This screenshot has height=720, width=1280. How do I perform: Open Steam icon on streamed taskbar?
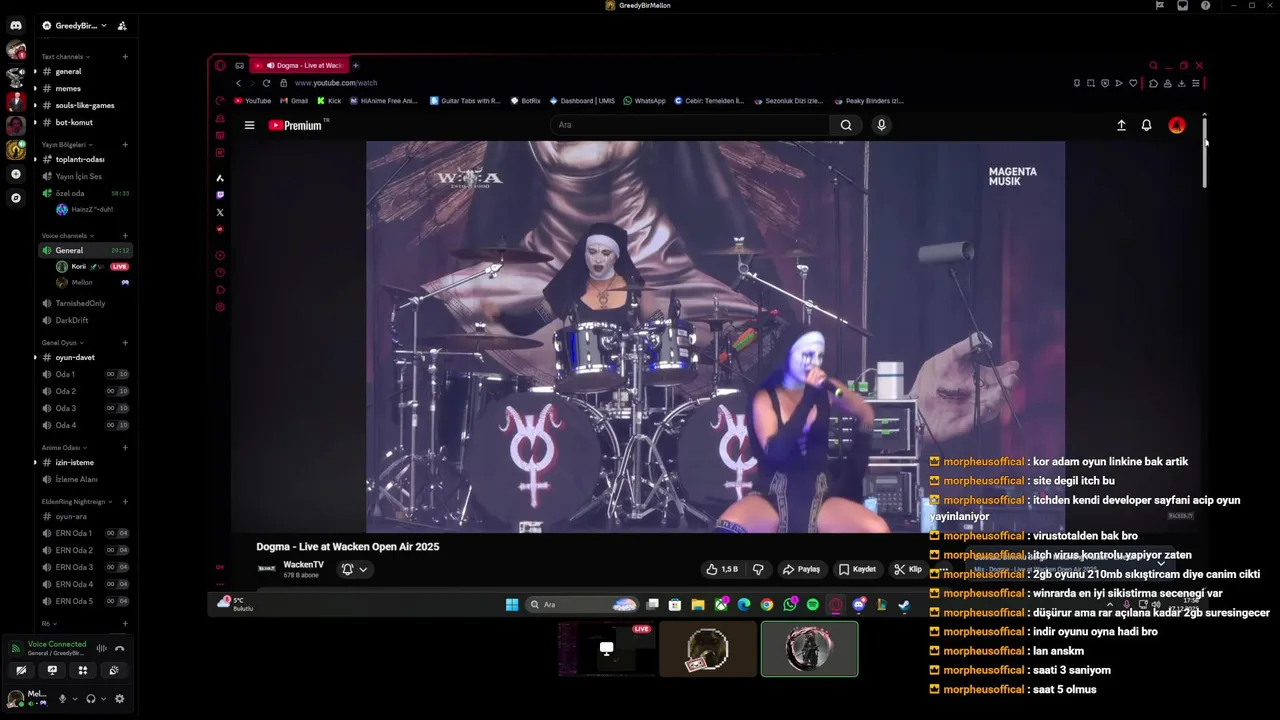(903, 604)
